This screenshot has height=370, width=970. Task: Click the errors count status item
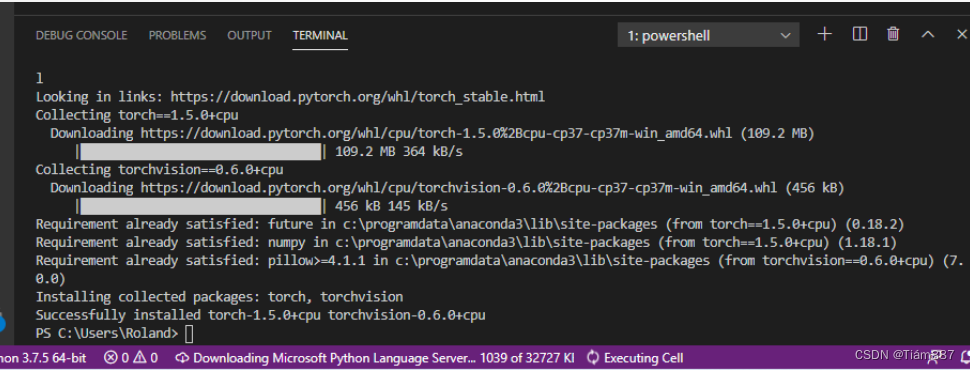(117, 358)
